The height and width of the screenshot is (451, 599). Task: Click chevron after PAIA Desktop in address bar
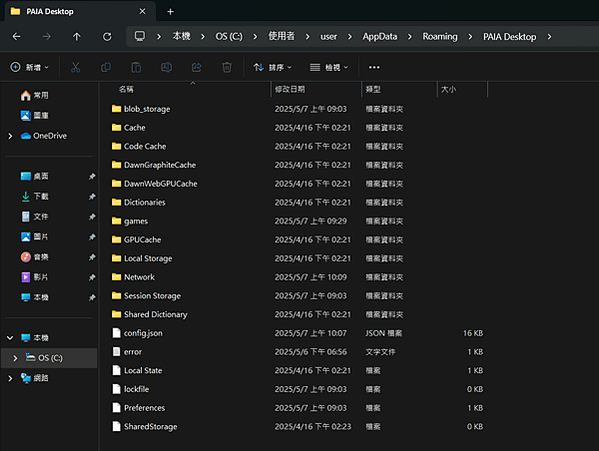549,37
